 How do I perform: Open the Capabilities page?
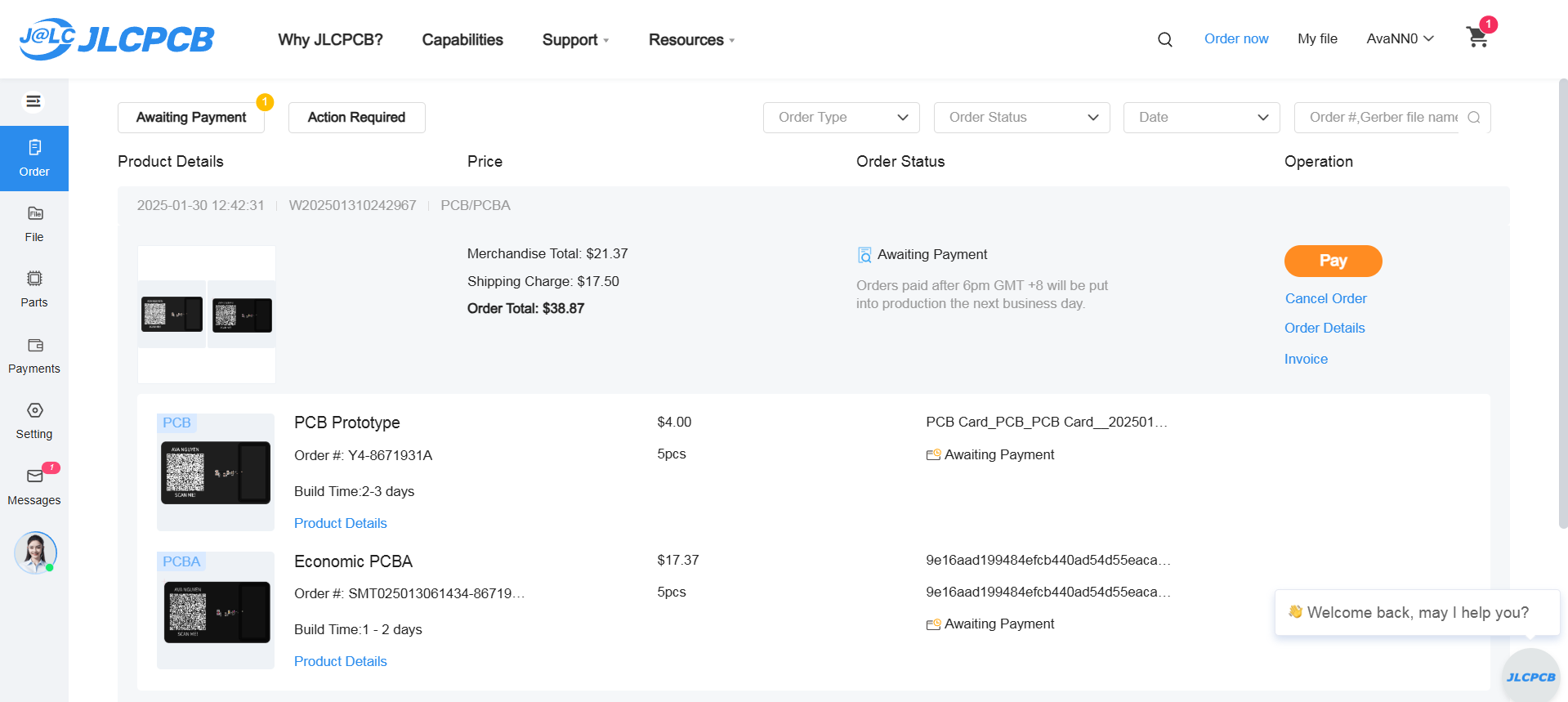(x=462, y=40)
